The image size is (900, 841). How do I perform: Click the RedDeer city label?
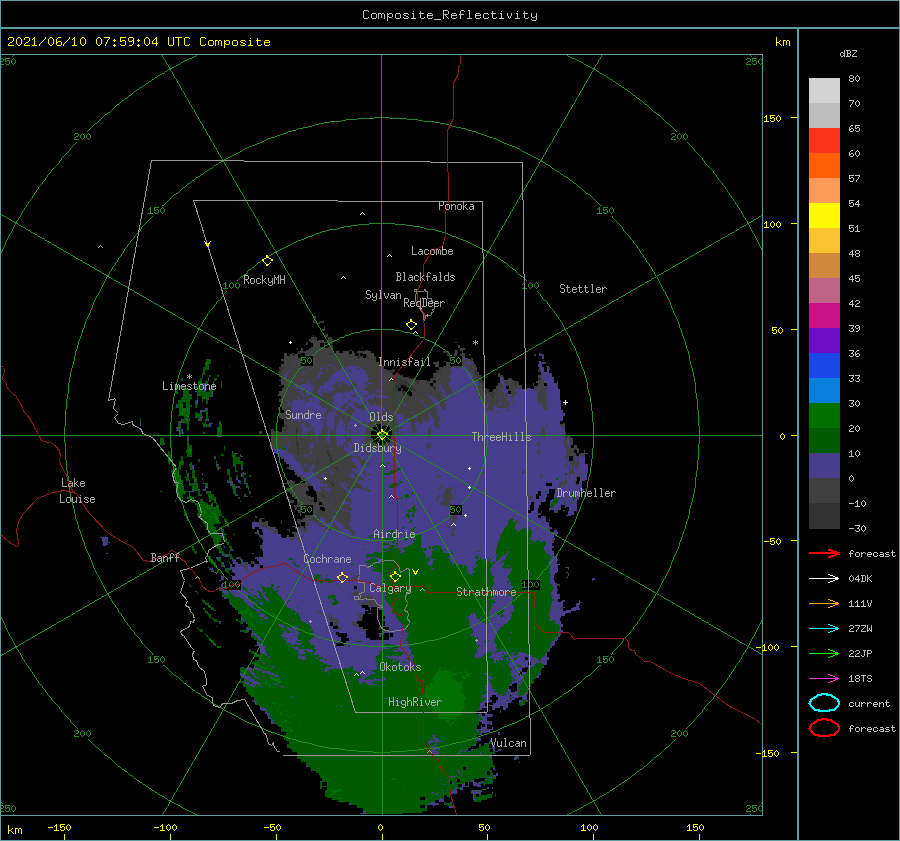pyautogui.click(x=424, y=303)
